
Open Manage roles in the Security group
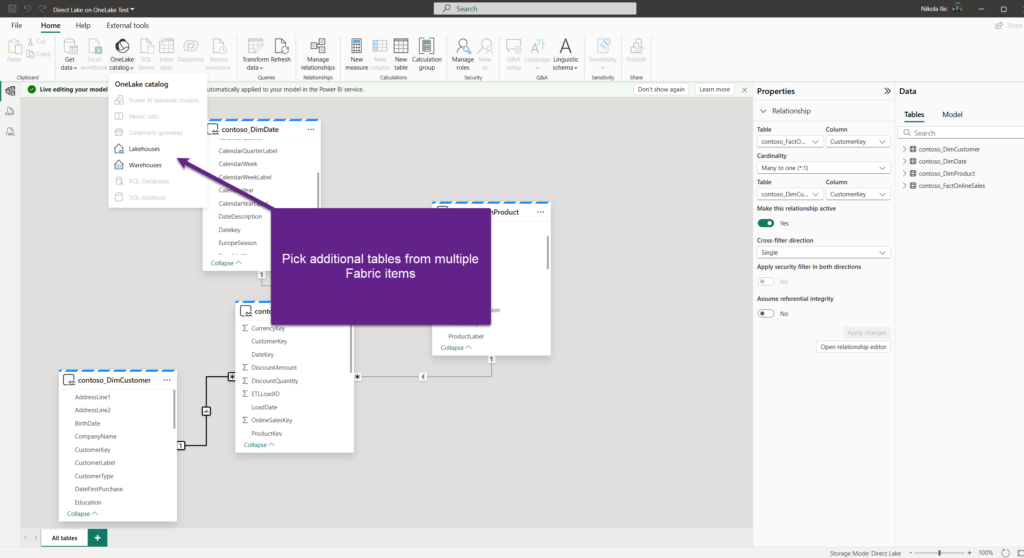462,54
